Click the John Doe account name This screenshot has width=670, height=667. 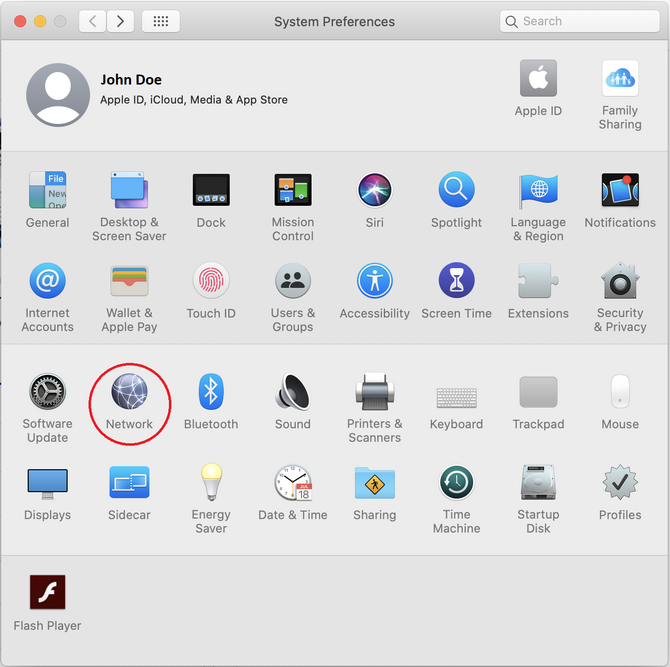131,80
